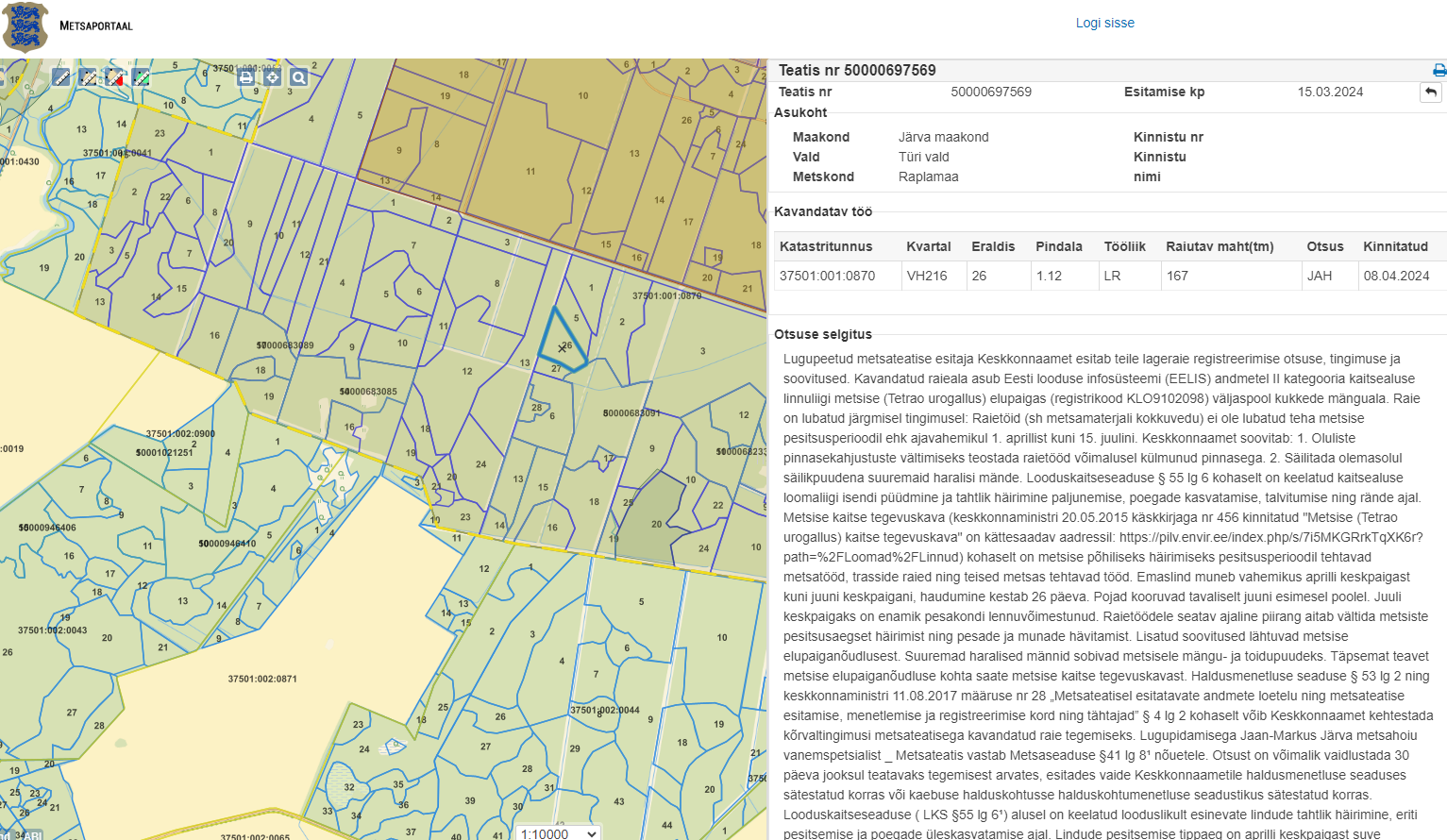
Task: Click the back arrow button
Action: click(1431, 92)
